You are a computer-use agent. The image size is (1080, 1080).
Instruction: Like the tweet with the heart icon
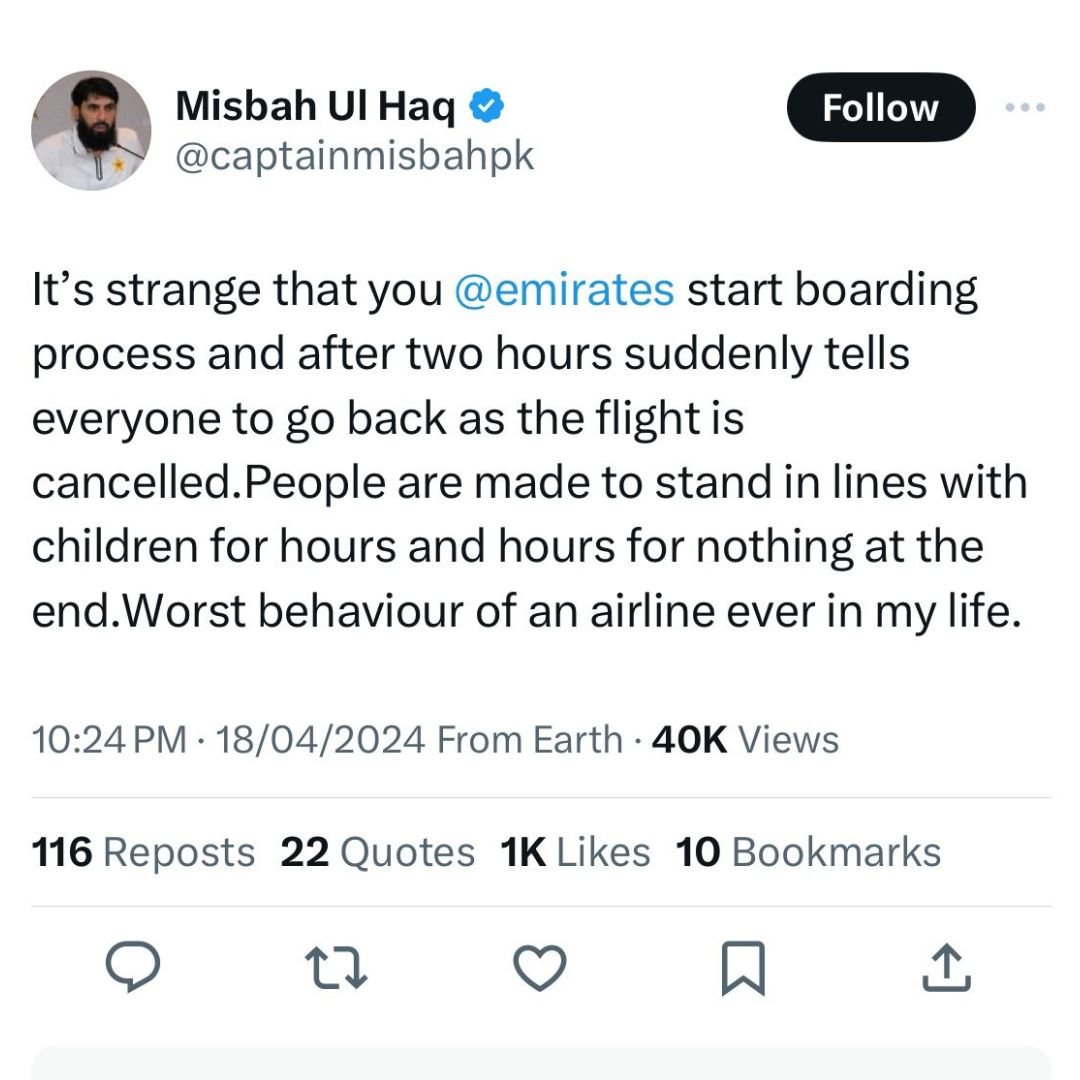(540, 967)
